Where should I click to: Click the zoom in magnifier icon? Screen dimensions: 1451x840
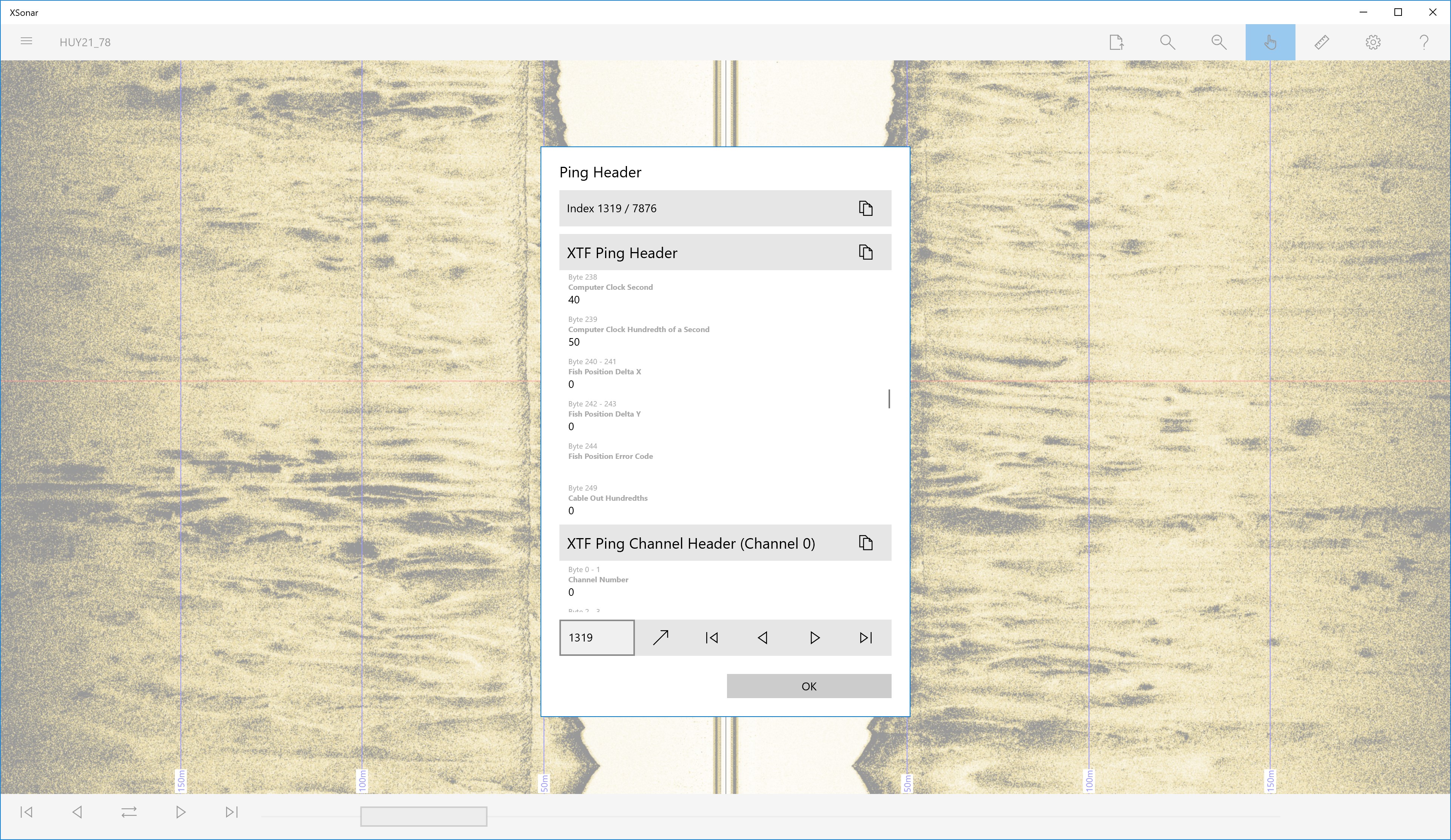(1167, 42)
